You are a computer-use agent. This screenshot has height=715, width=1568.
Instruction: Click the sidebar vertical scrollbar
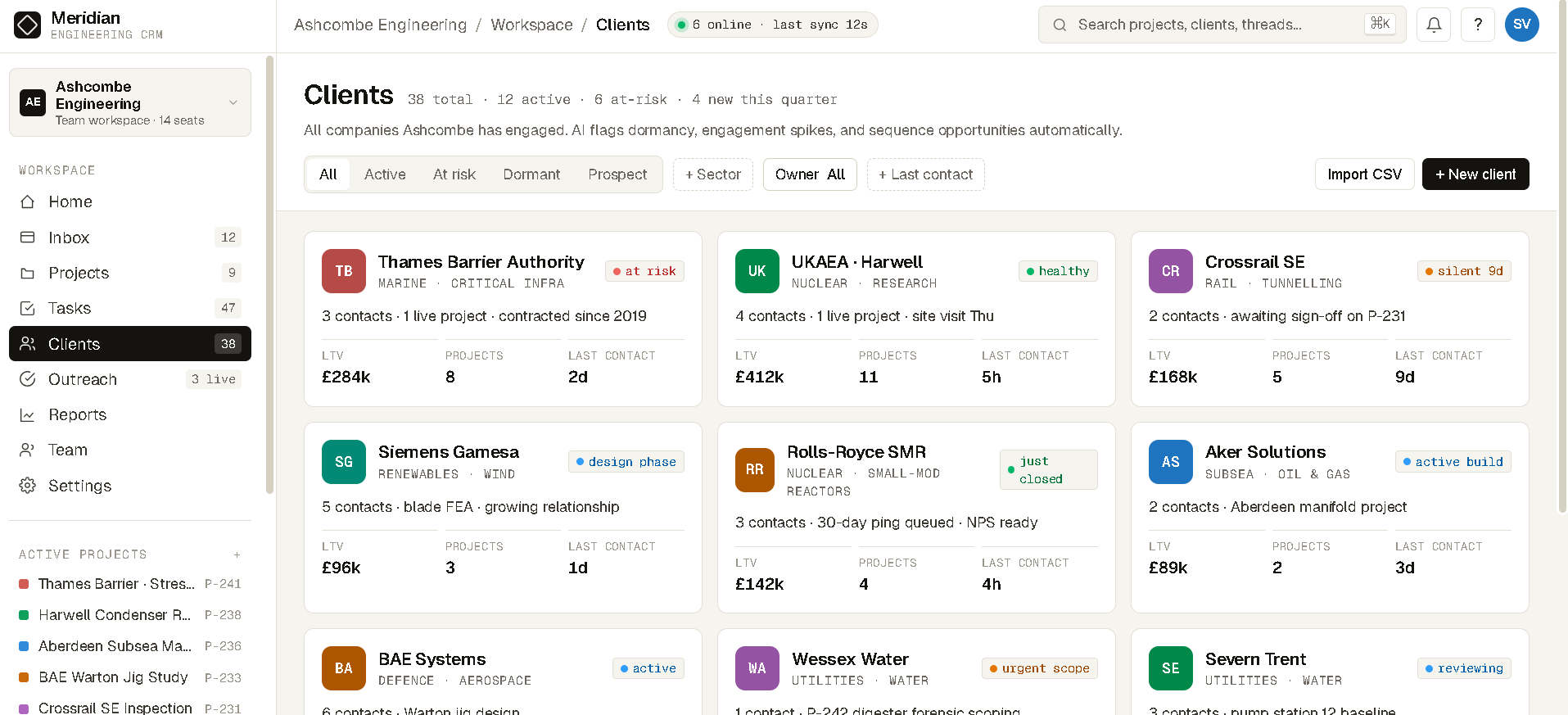point(269,274)
